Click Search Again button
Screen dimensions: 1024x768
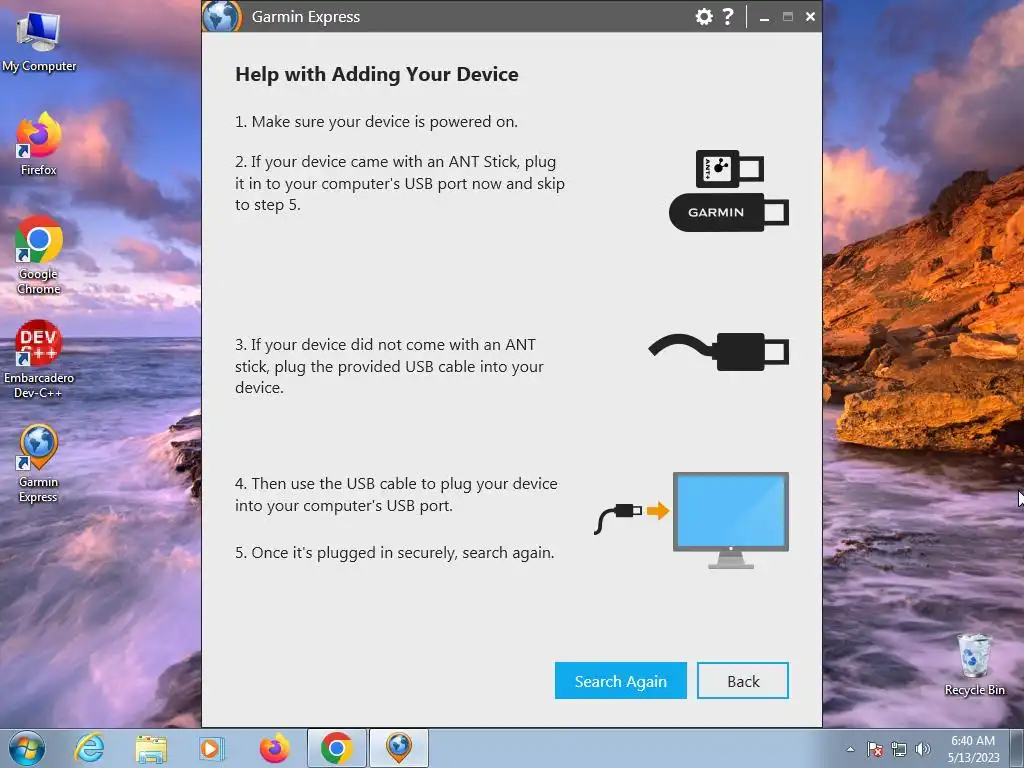click(620, 680)
